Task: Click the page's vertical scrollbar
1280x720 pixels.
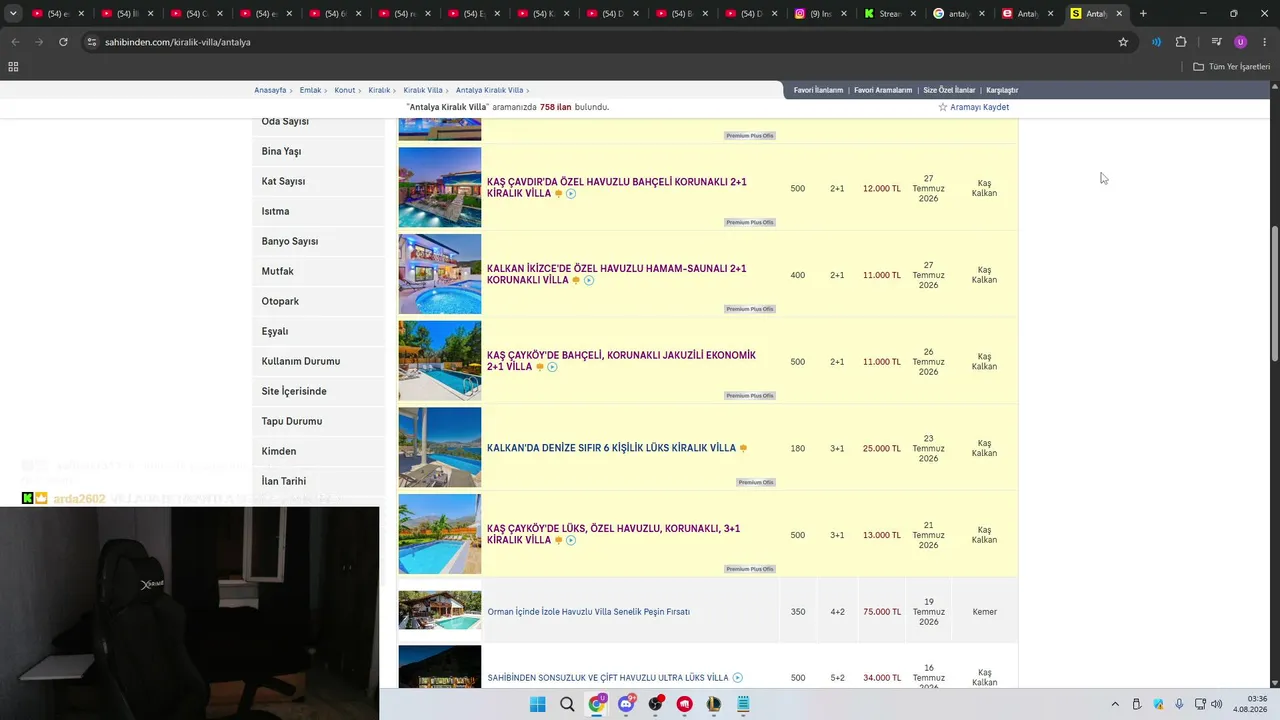Action: (x=1274, y=295)
